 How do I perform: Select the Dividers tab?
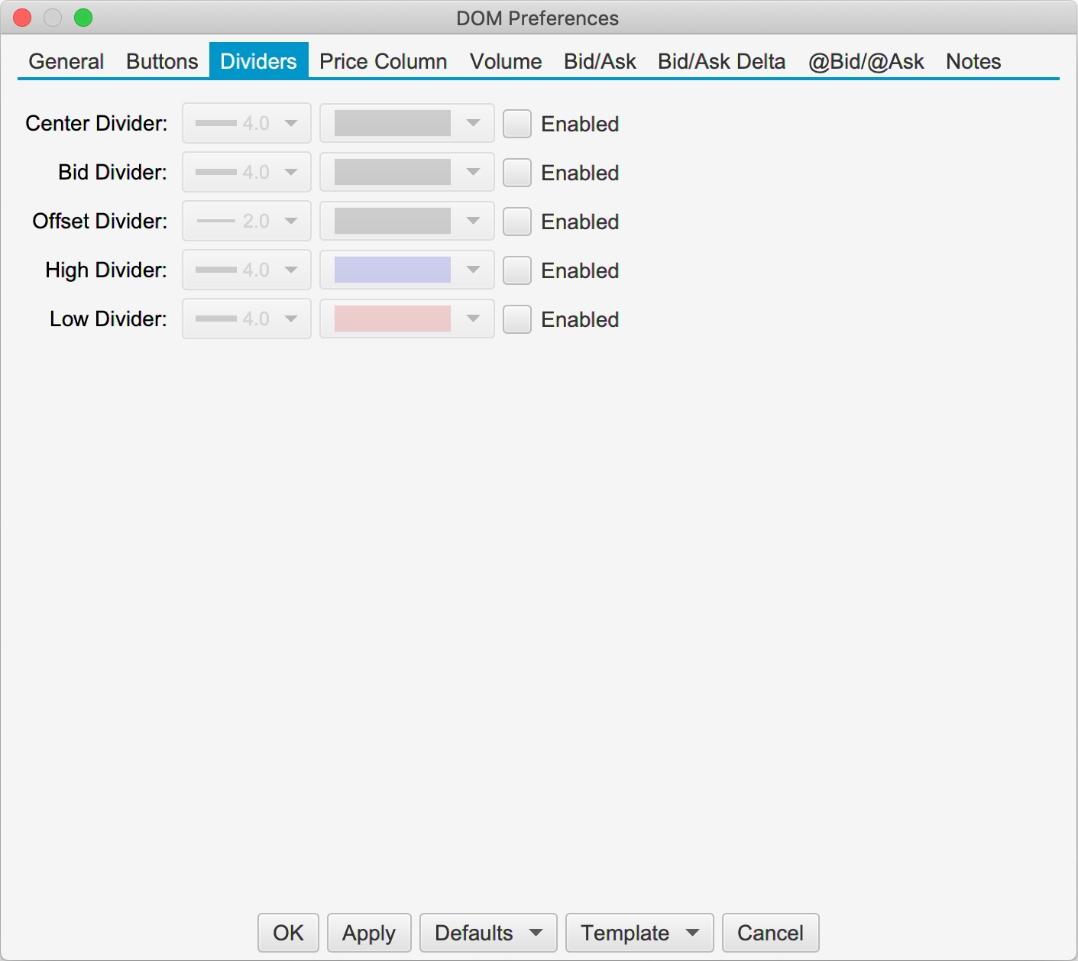click(x=258, y=61)
